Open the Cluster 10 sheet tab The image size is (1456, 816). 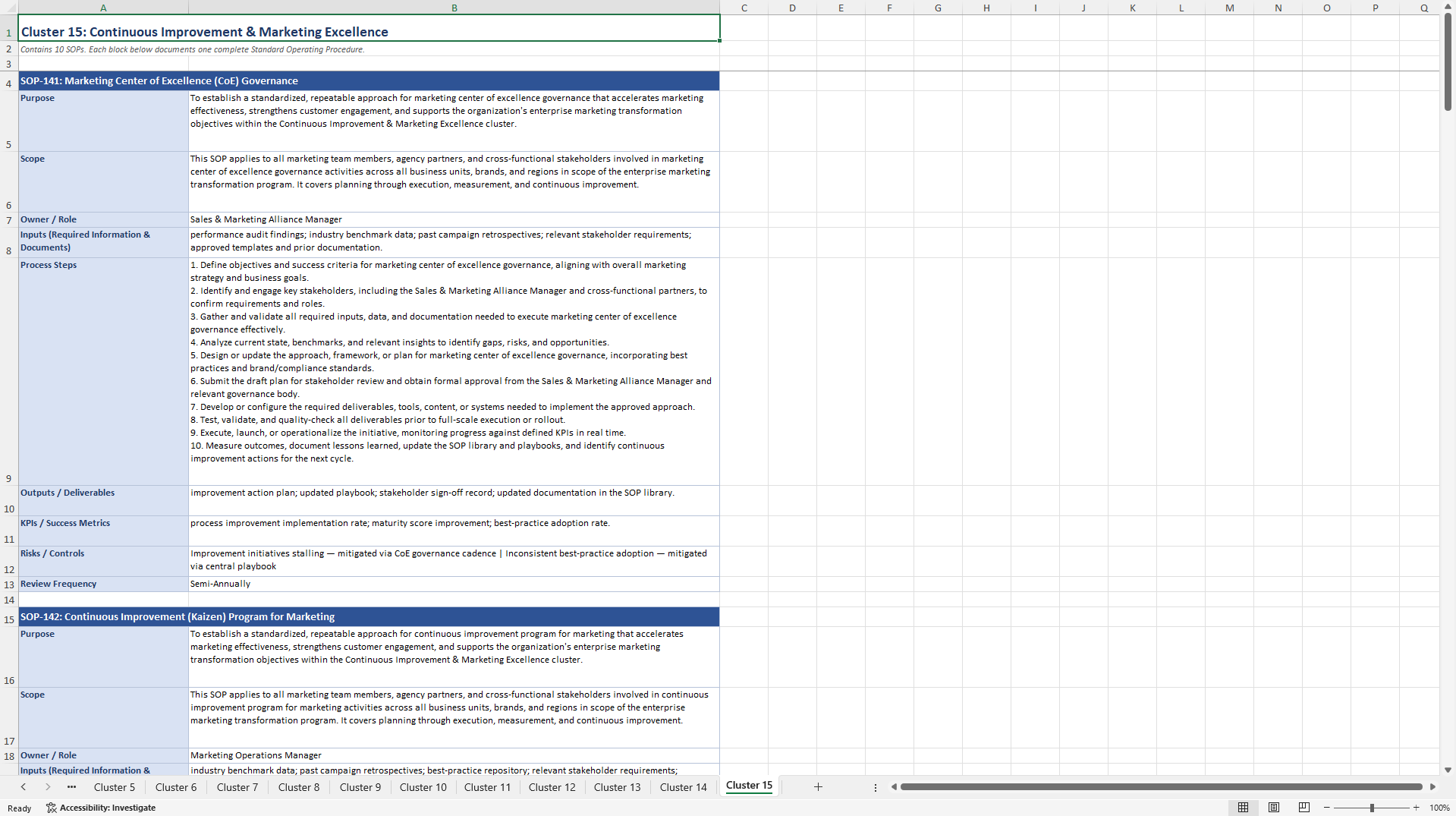(x=423, y=787)
